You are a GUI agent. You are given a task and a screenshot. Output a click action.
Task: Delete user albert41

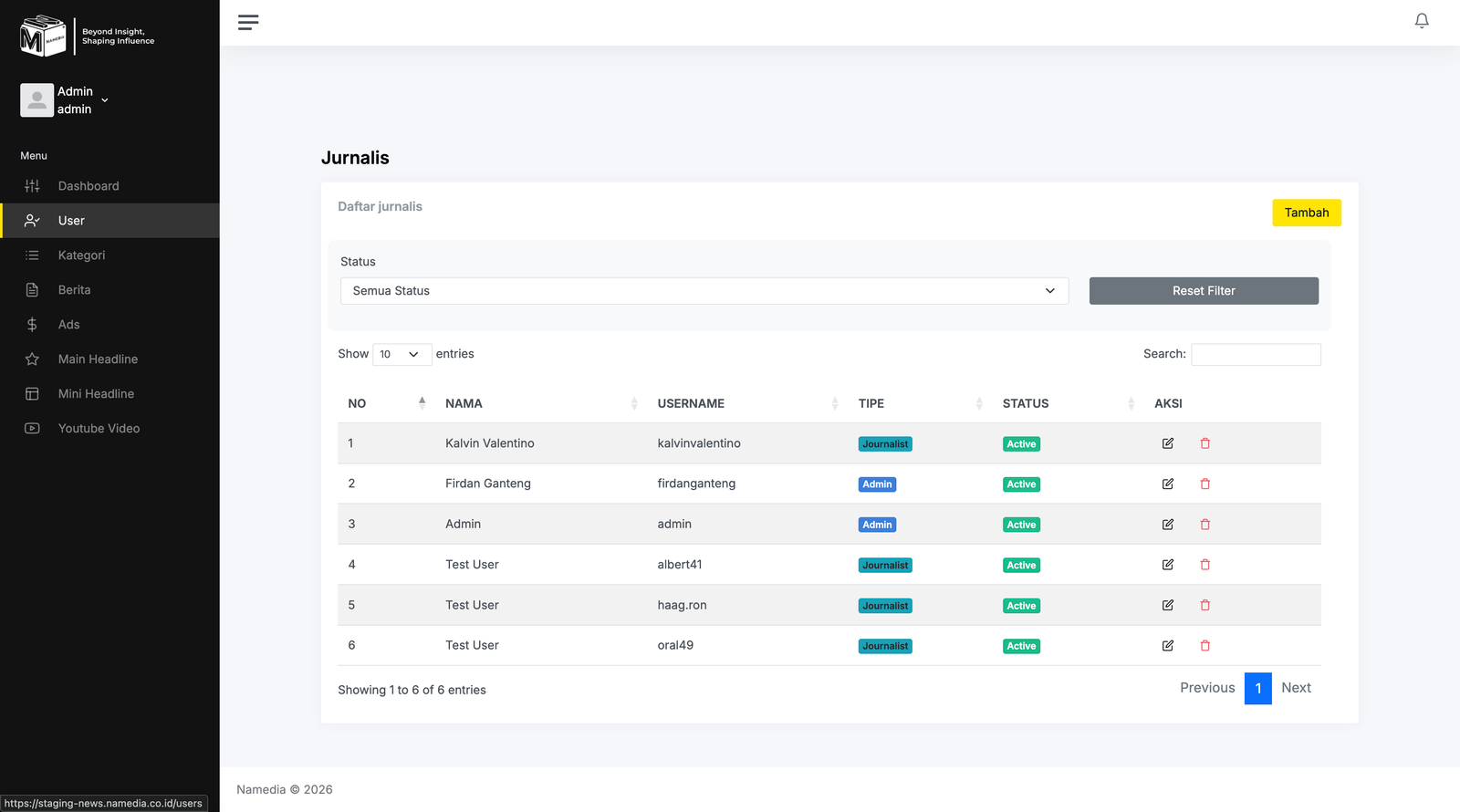click(1205, 565)
